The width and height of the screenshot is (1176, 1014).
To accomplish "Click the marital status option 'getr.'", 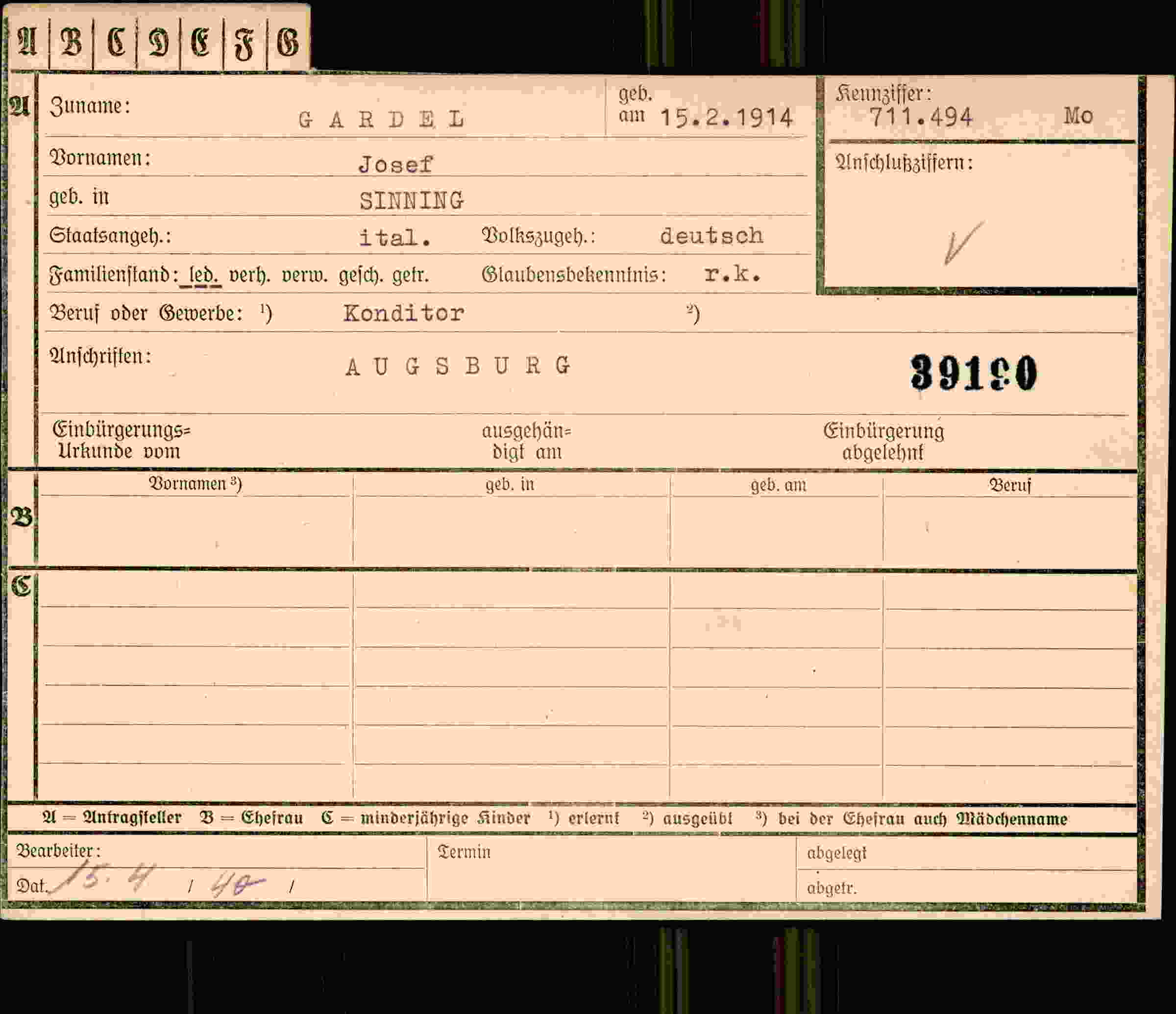I will click(410, 276).
